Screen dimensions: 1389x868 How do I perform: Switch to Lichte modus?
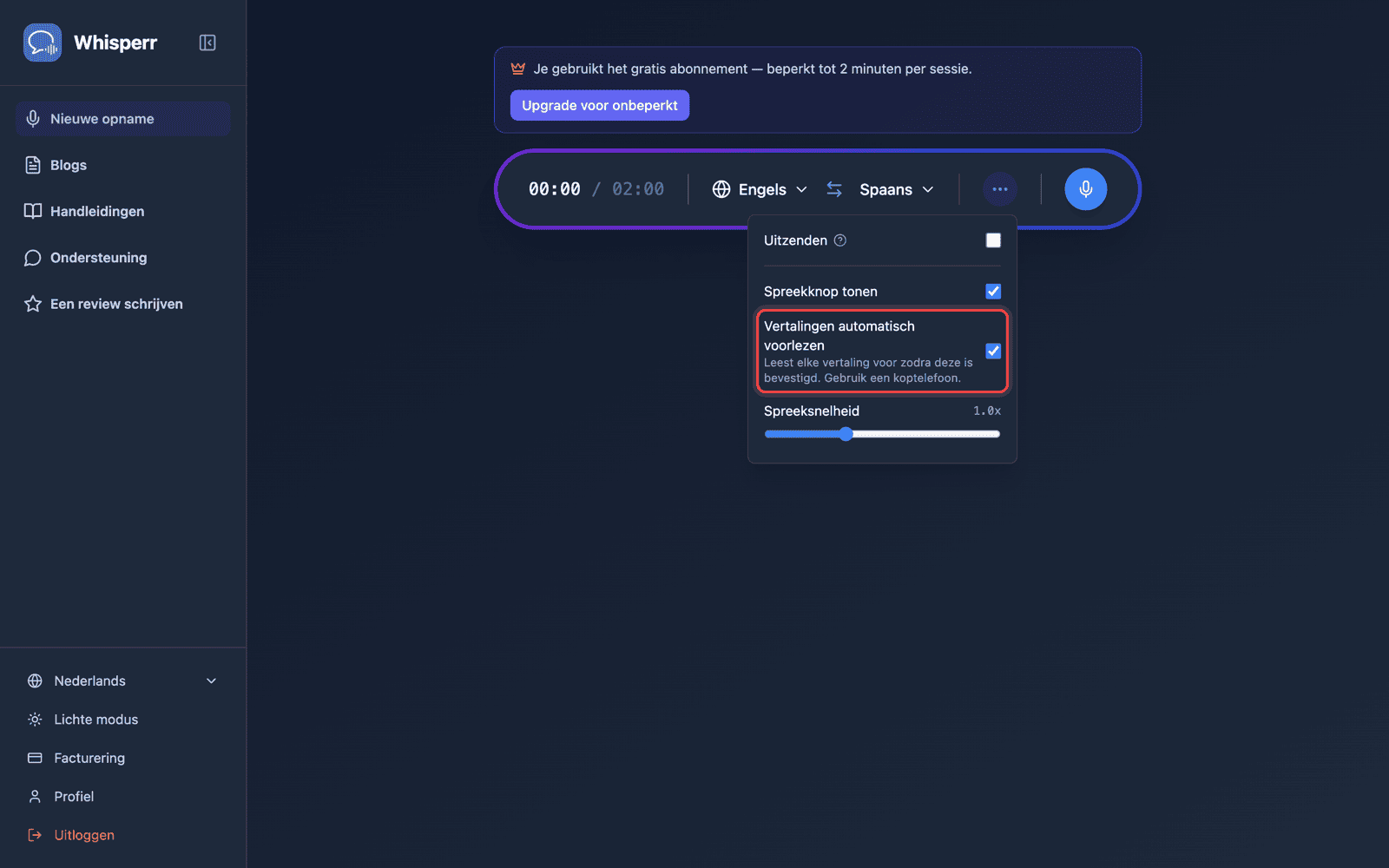point(122,720)
